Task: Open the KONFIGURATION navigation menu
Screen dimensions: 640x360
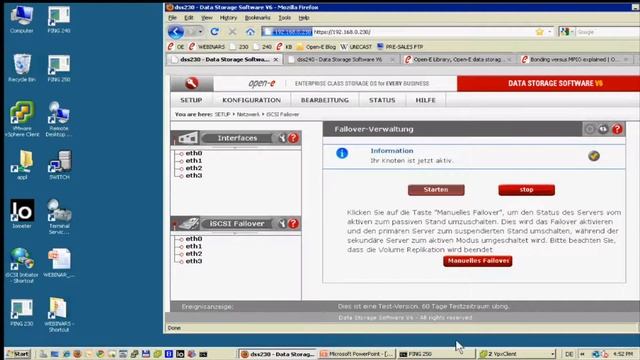Action: (x=251, y=100)
